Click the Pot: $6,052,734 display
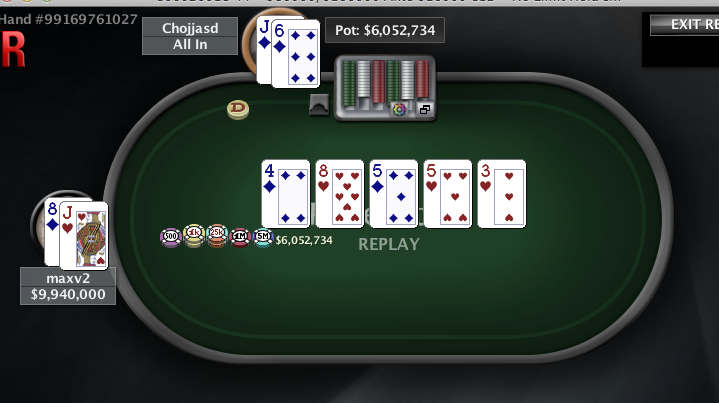 [385, 30]
